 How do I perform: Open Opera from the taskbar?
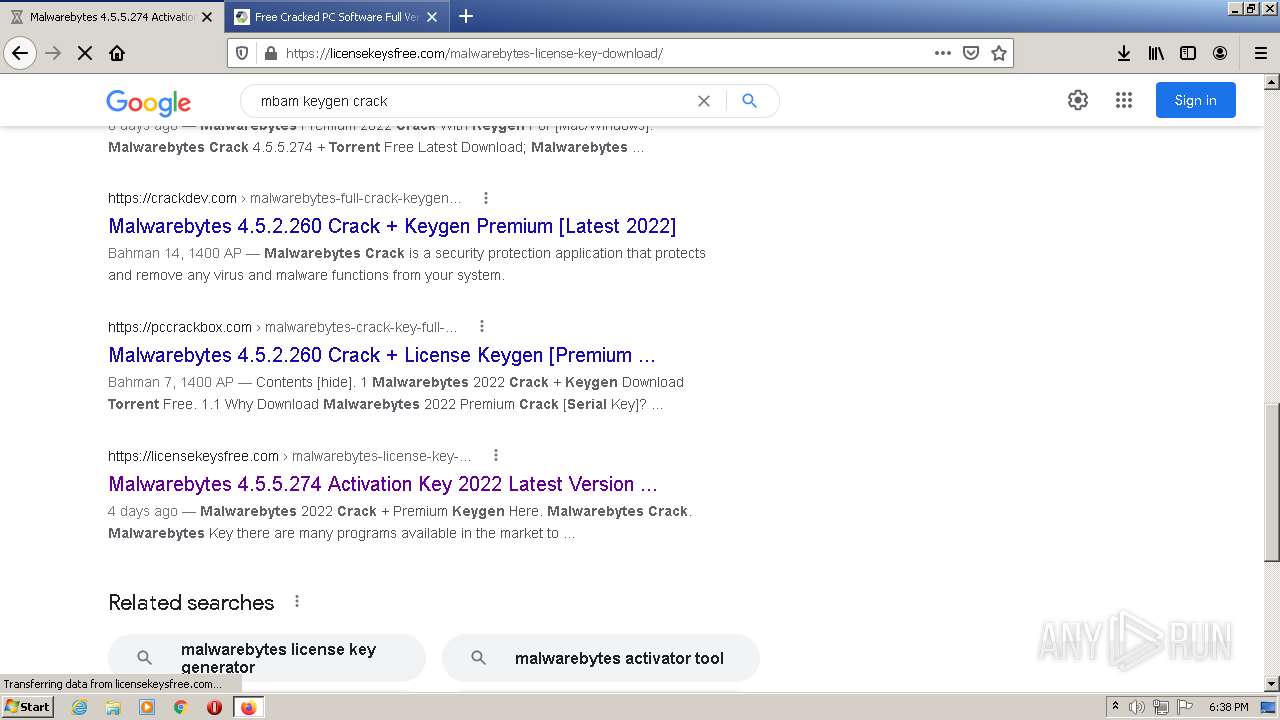click(x=214, y=707)
